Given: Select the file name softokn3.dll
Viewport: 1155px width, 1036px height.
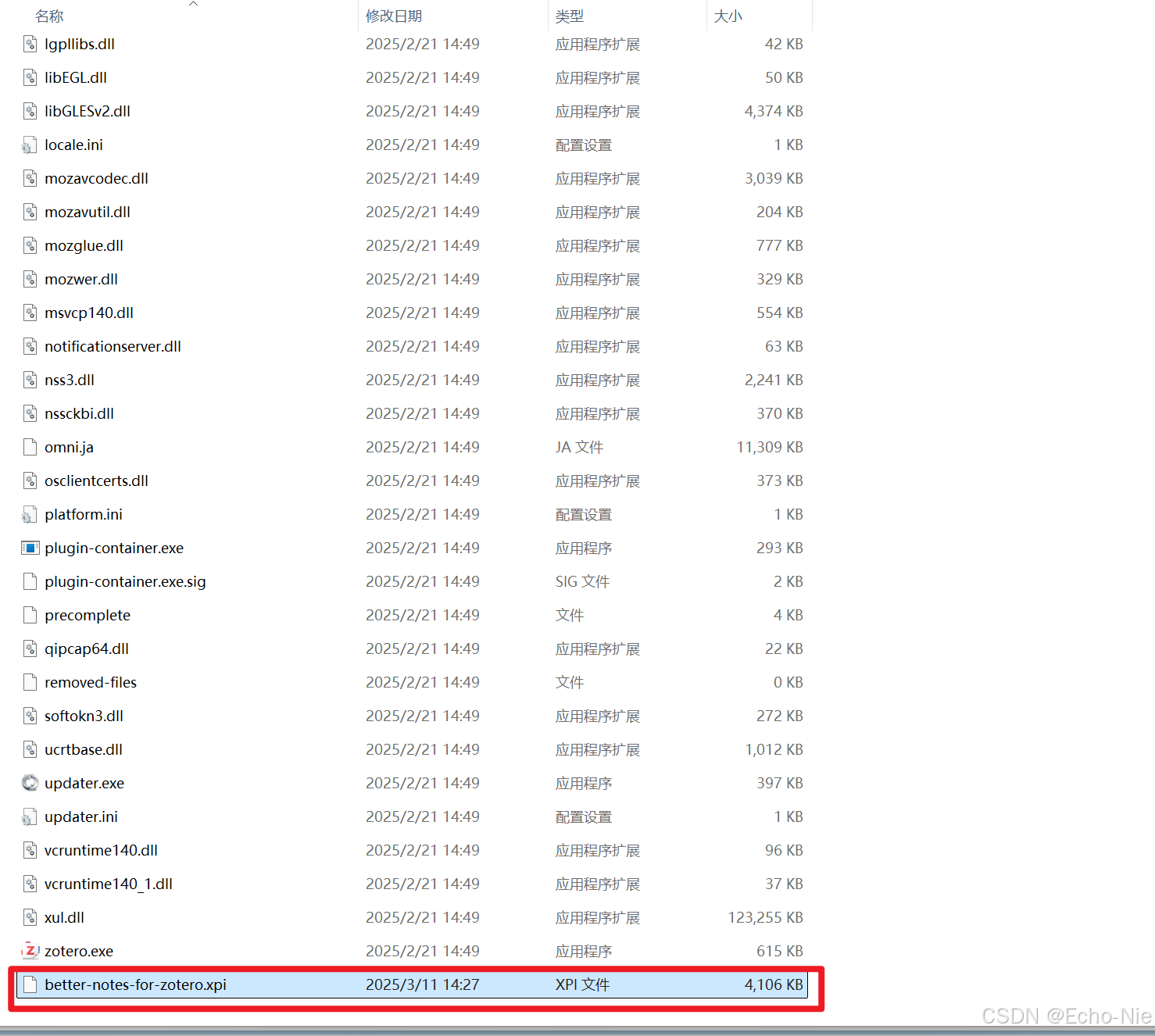Looking at the screenshot, I should [84, 716].
